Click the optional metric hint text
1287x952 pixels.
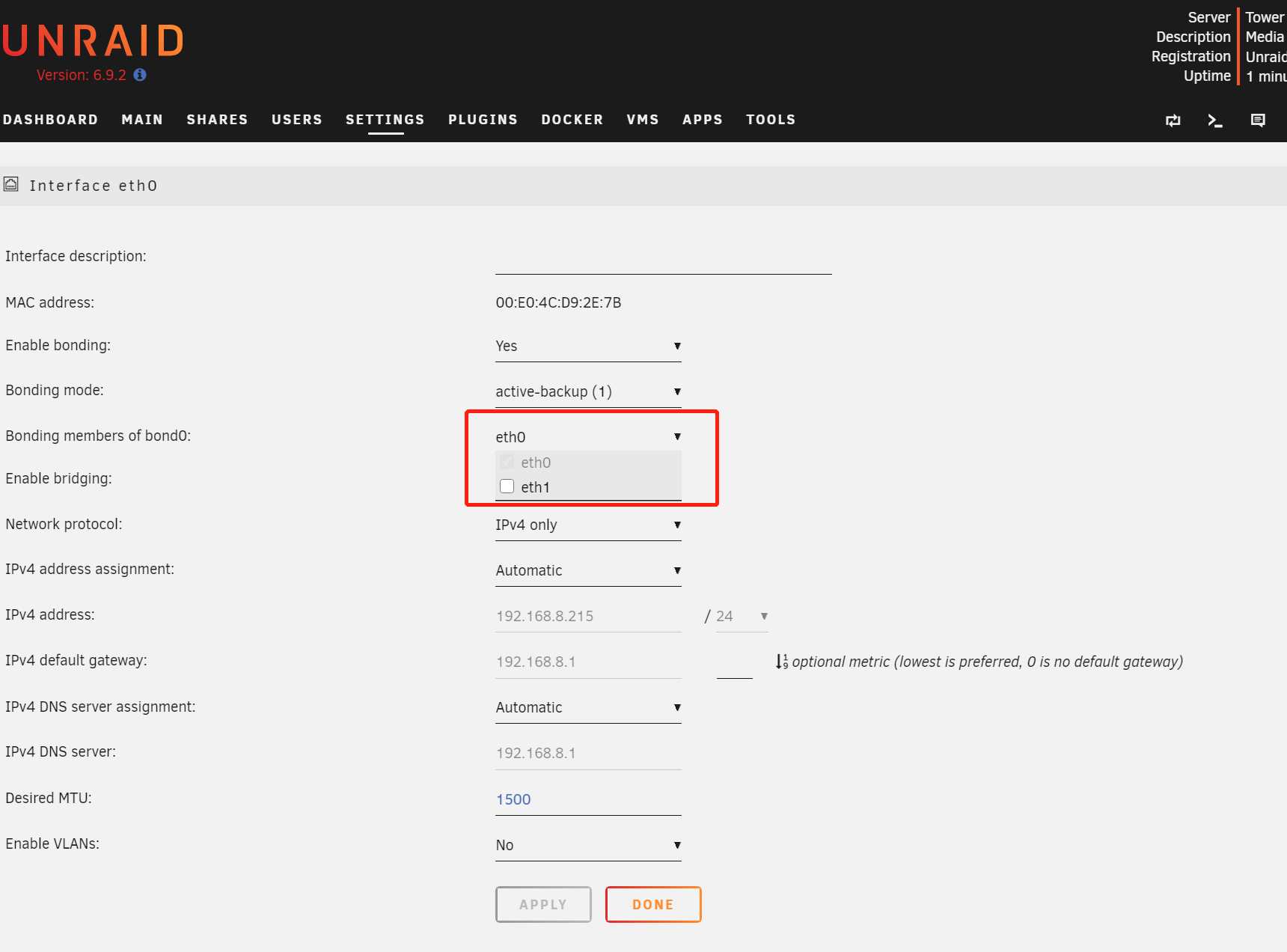click(988, 662)
